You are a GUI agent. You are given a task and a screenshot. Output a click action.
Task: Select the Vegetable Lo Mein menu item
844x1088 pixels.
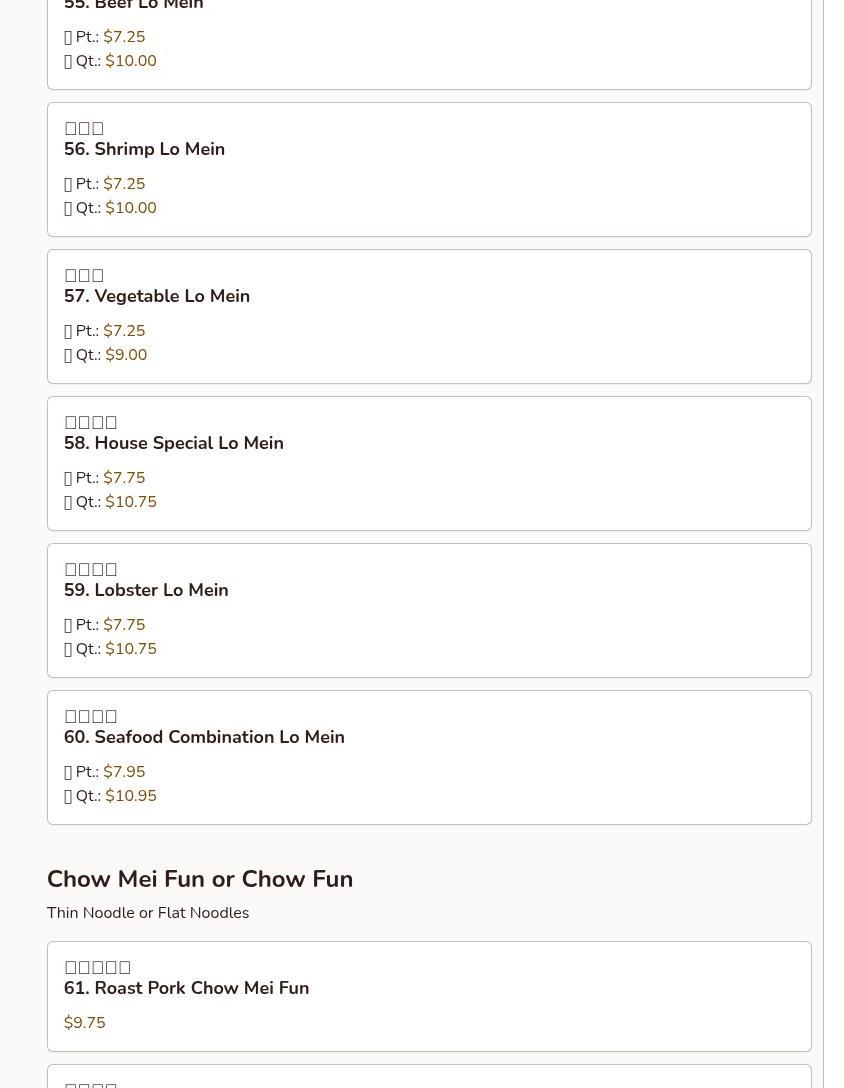pyautogui.click(x=157, y=296)
